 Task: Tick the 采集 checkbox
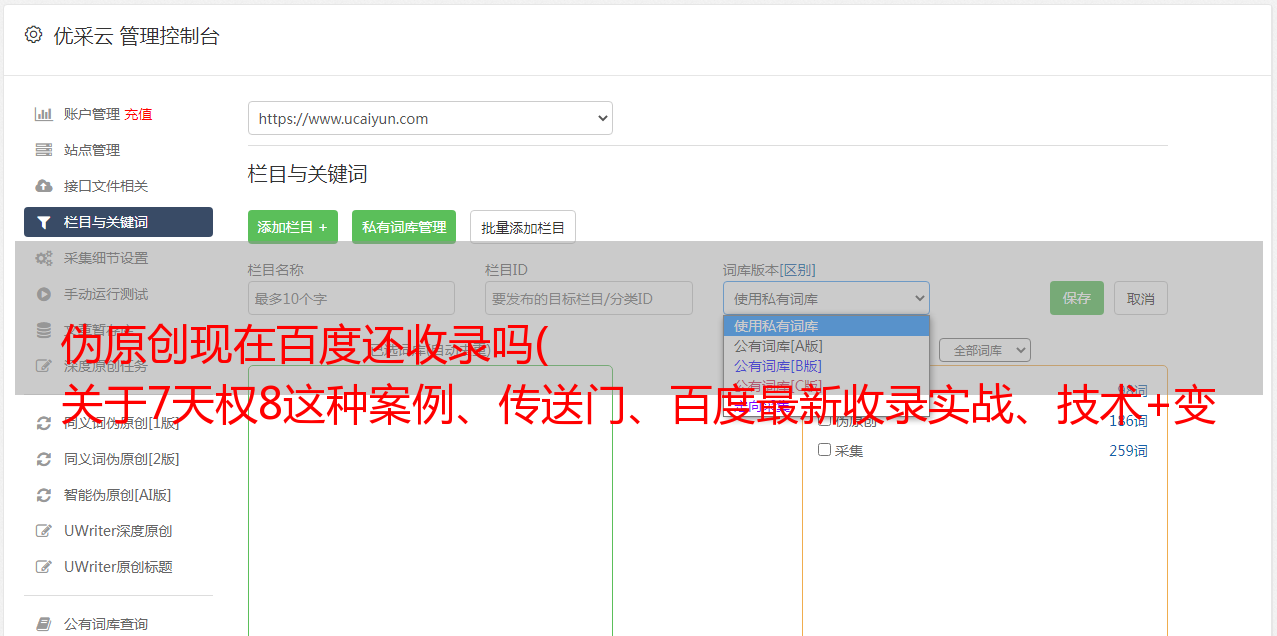825,450
